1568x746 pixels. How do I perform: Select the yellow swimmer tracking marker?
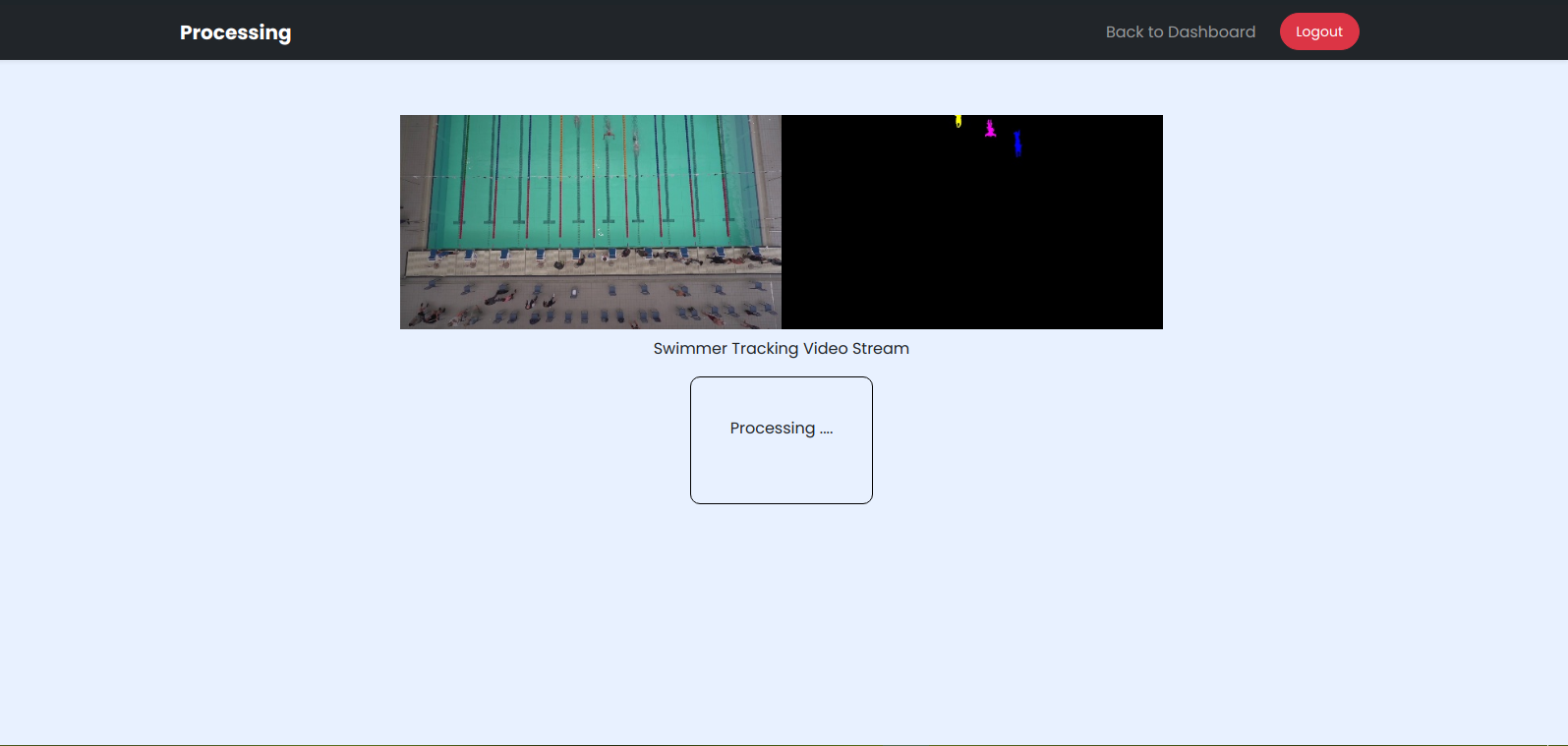point(958,121)
